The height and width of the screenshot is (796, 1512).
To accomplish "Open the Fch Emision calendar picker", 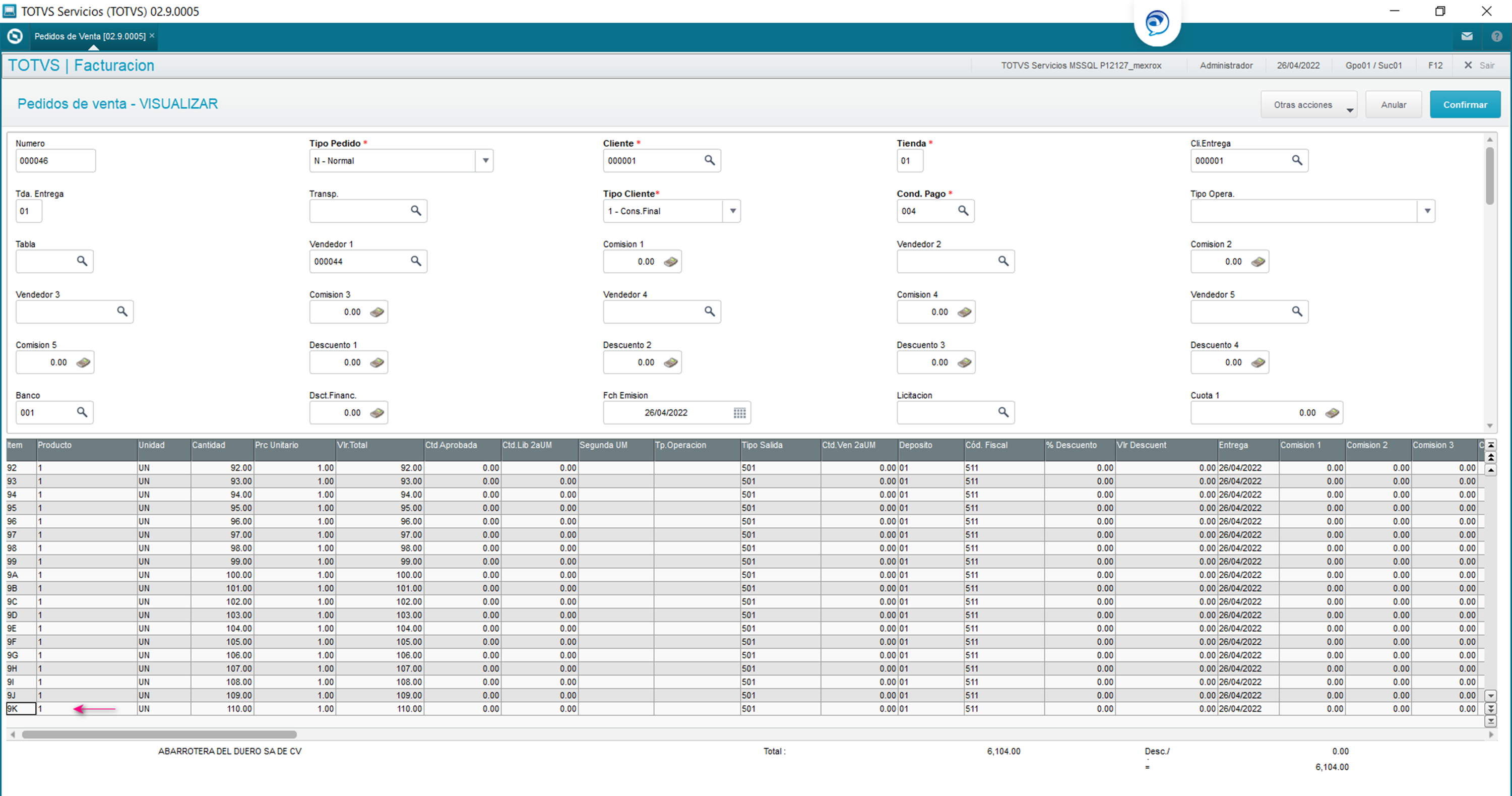I will pos(739,413).
